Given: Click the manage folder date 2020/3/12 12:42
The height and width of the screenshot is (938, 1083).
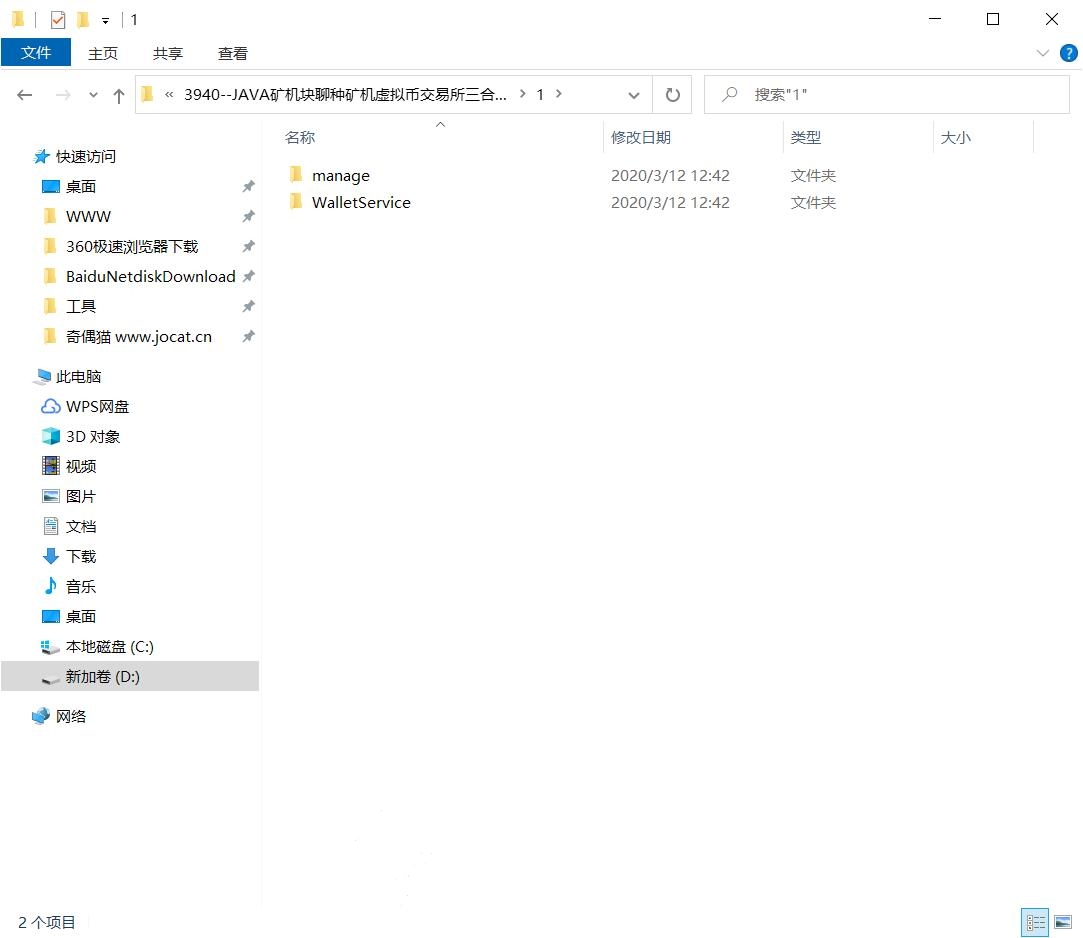Looking at the screenshot, I should tap(670, 175).
